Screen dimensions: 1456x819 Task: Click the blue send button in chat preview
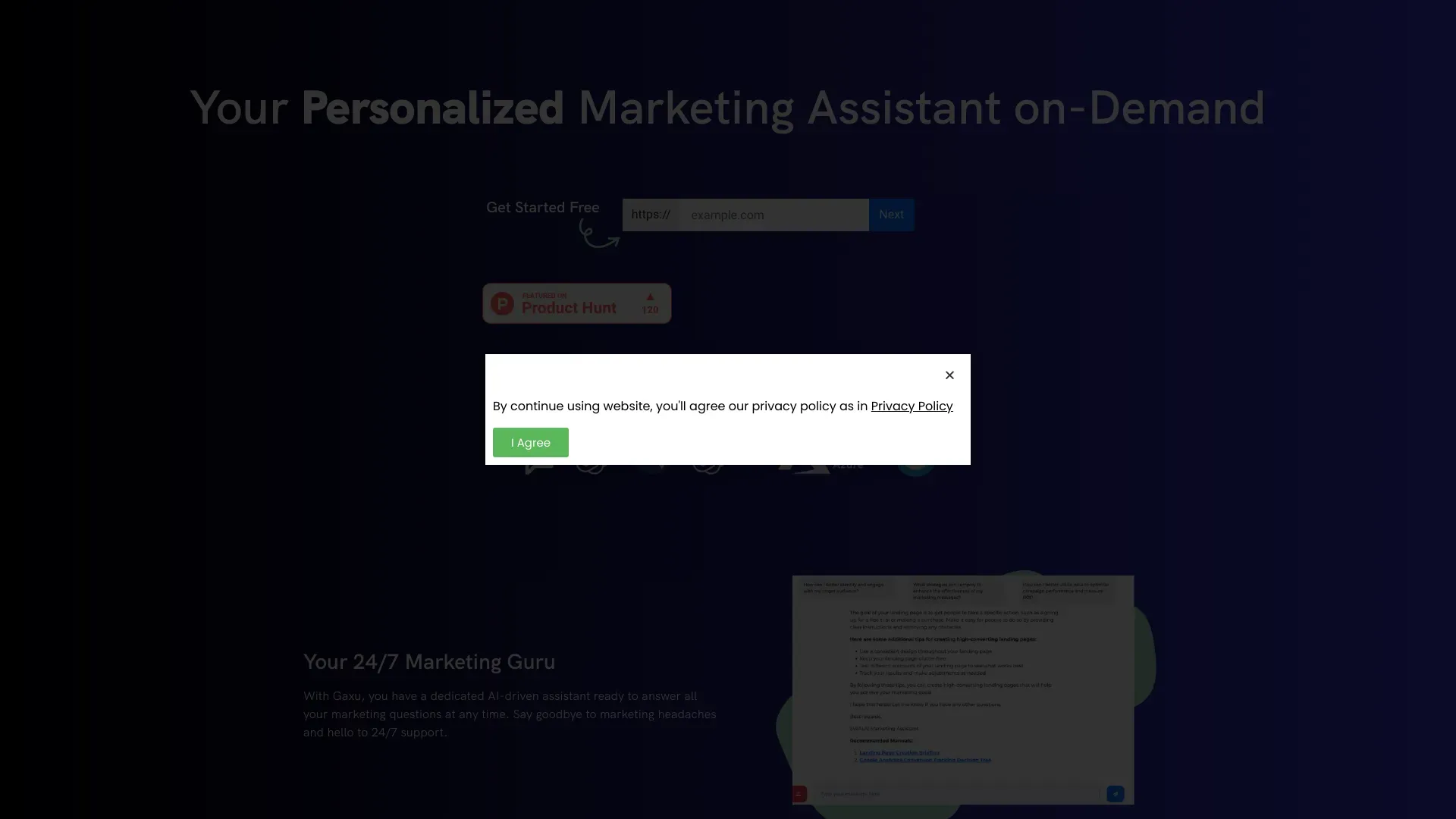1116,794
